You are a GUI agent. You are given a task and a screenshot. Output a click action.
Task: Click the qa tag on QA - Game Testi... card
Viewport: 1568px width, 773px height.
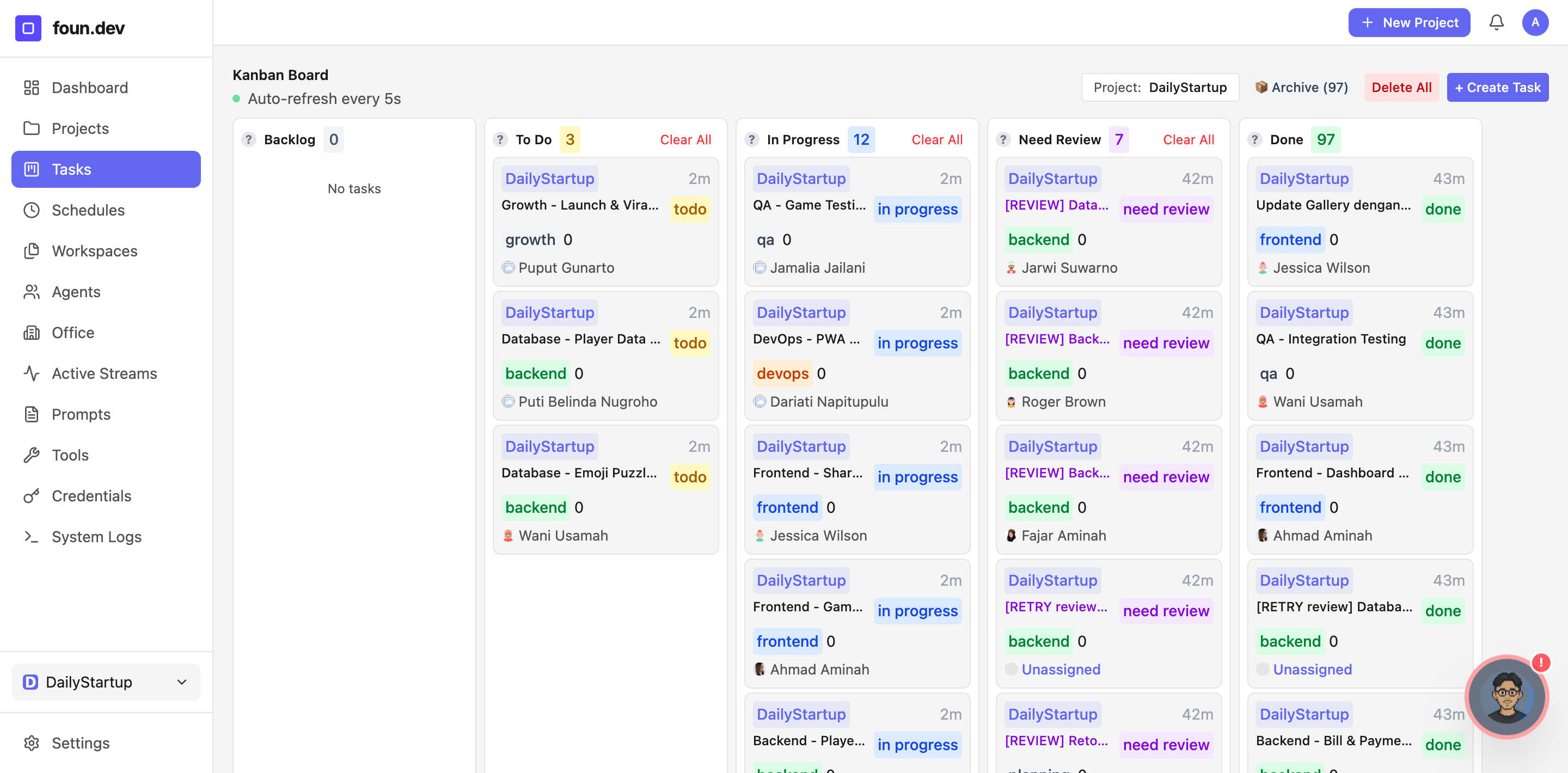(765, 239)
